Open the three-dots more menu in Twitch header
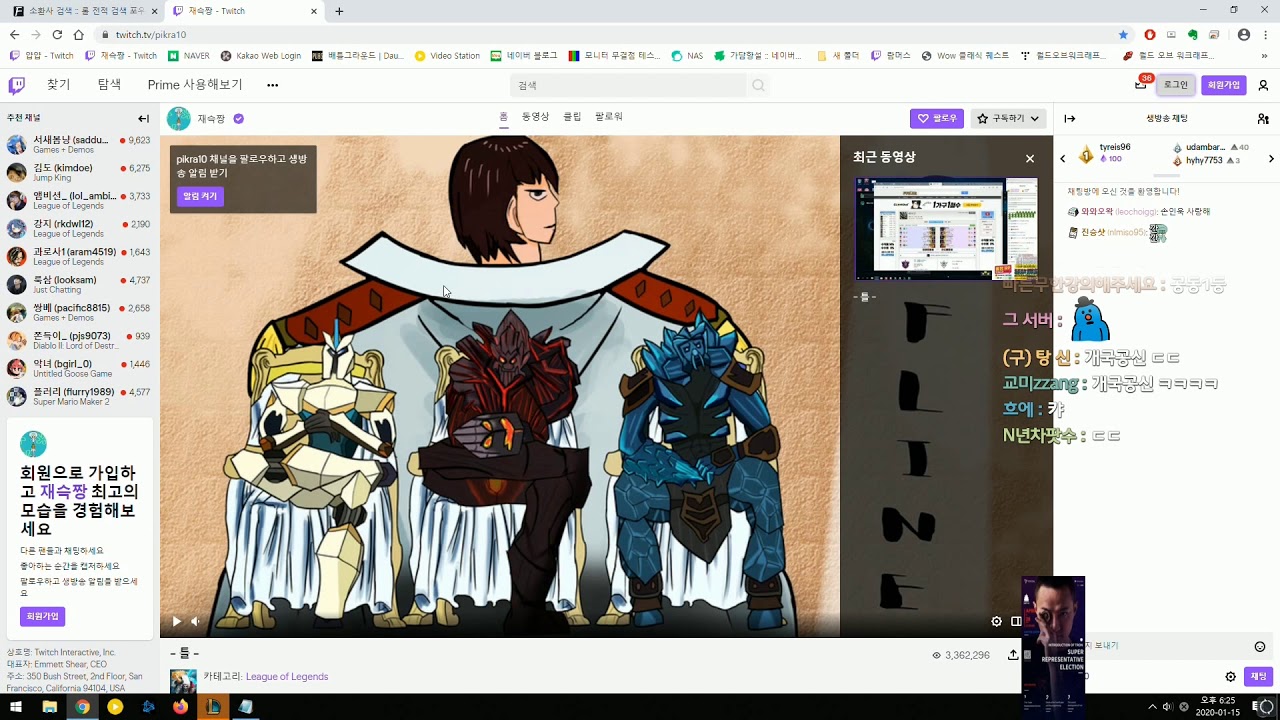This screenshot has height=720, width=1280. 272,85
